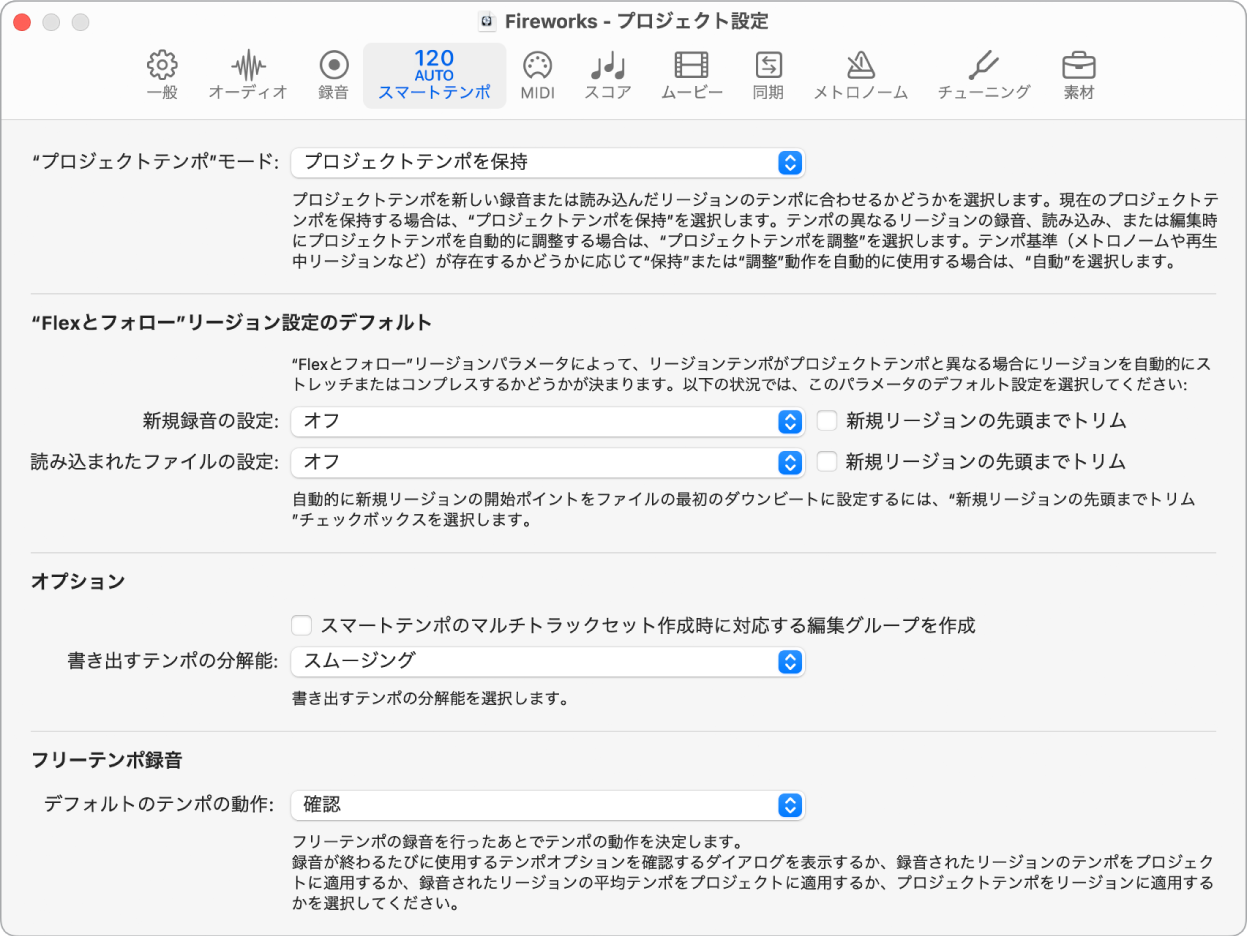Open the オーディオ waveform settings pane

tap(248, 76)
